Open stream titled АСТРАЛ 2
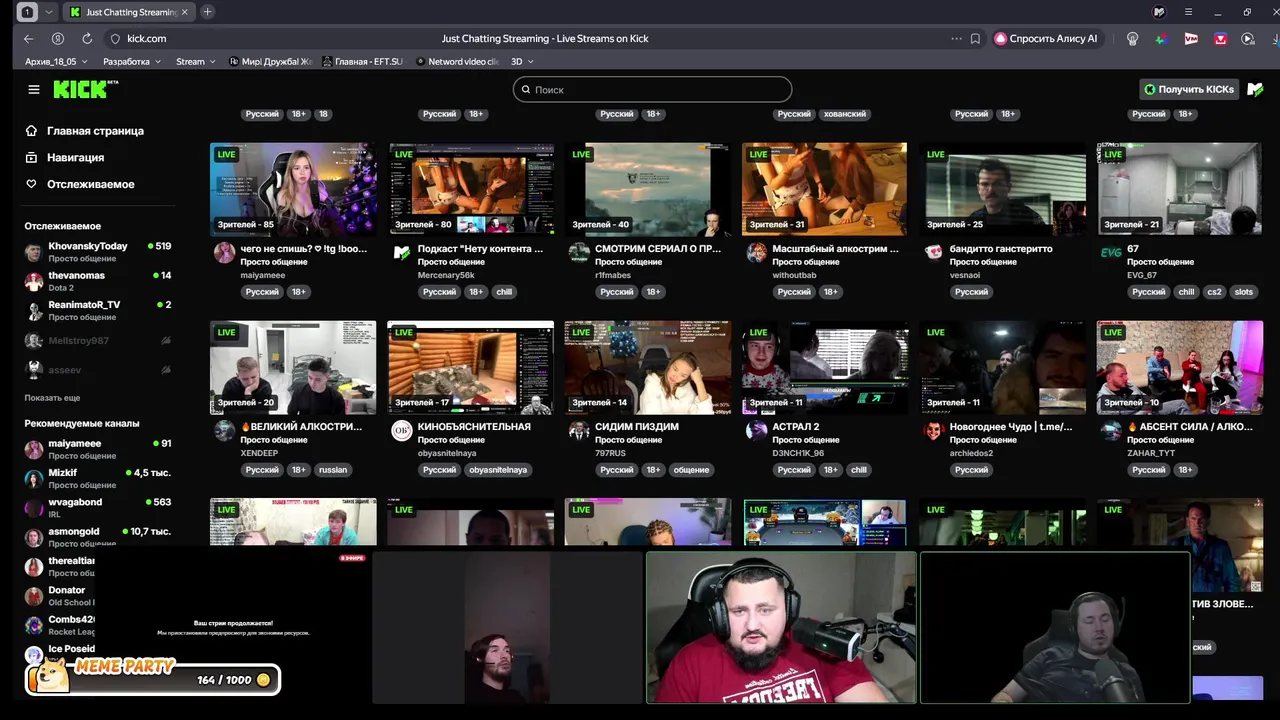Screen dimensions: 1280x720 coord(796,427)
